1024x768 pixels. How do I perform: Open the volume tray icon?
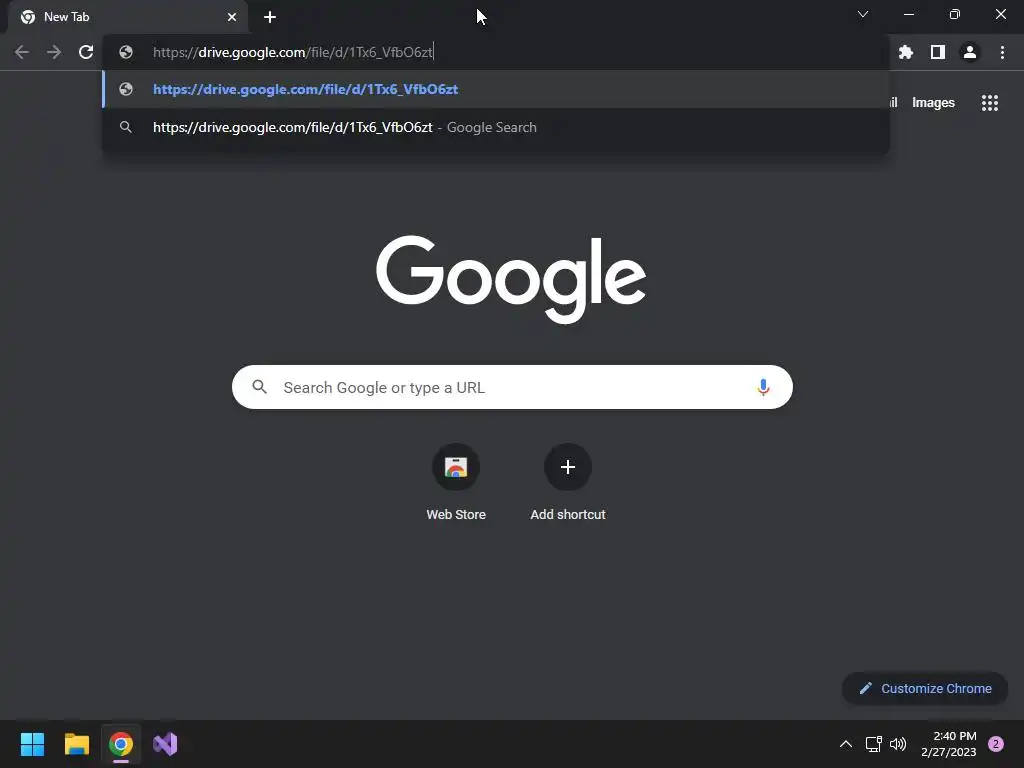pos(898,744)
